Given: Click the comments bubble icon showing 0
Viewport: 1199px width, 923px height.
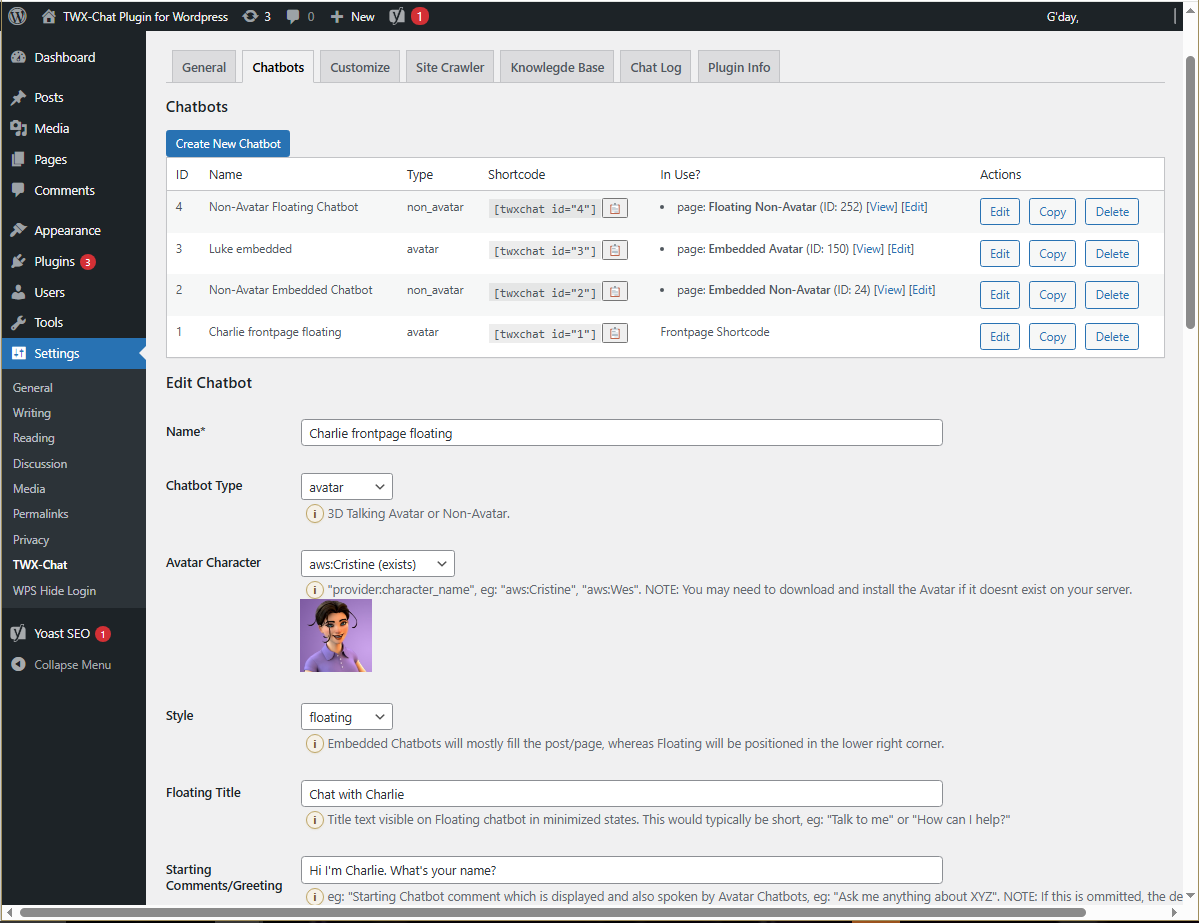Looking at the screenshot, I should pyautogui.click(x=294, y=15).
